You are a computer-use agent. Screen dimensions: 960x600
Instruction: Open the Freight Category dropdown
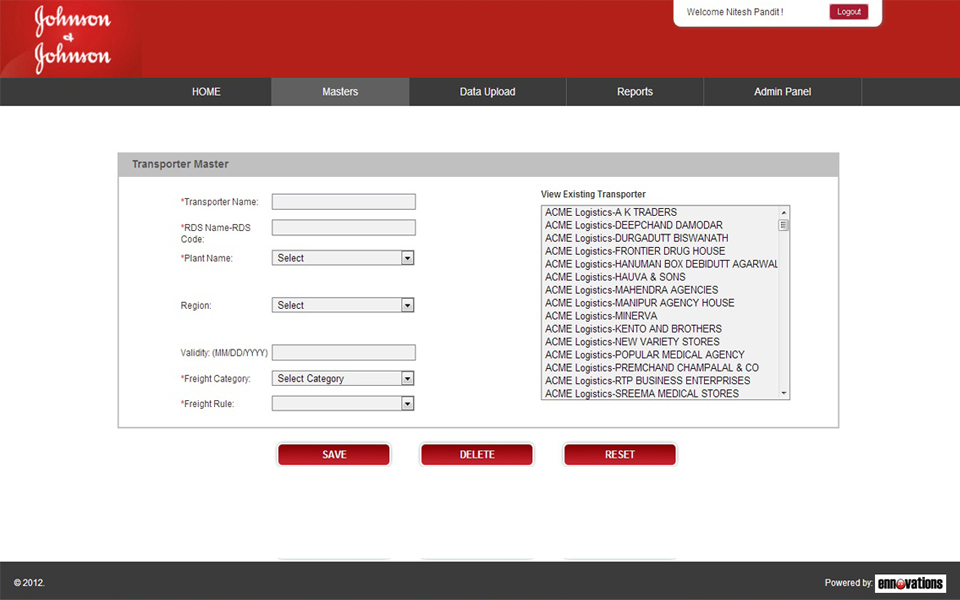343,379
